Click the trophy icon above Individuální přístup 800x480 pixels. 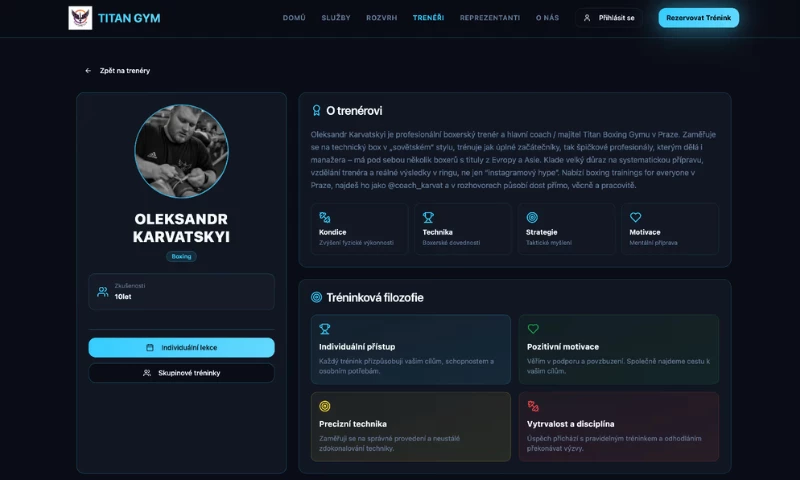pyautogui.click(x=325, y=329)
